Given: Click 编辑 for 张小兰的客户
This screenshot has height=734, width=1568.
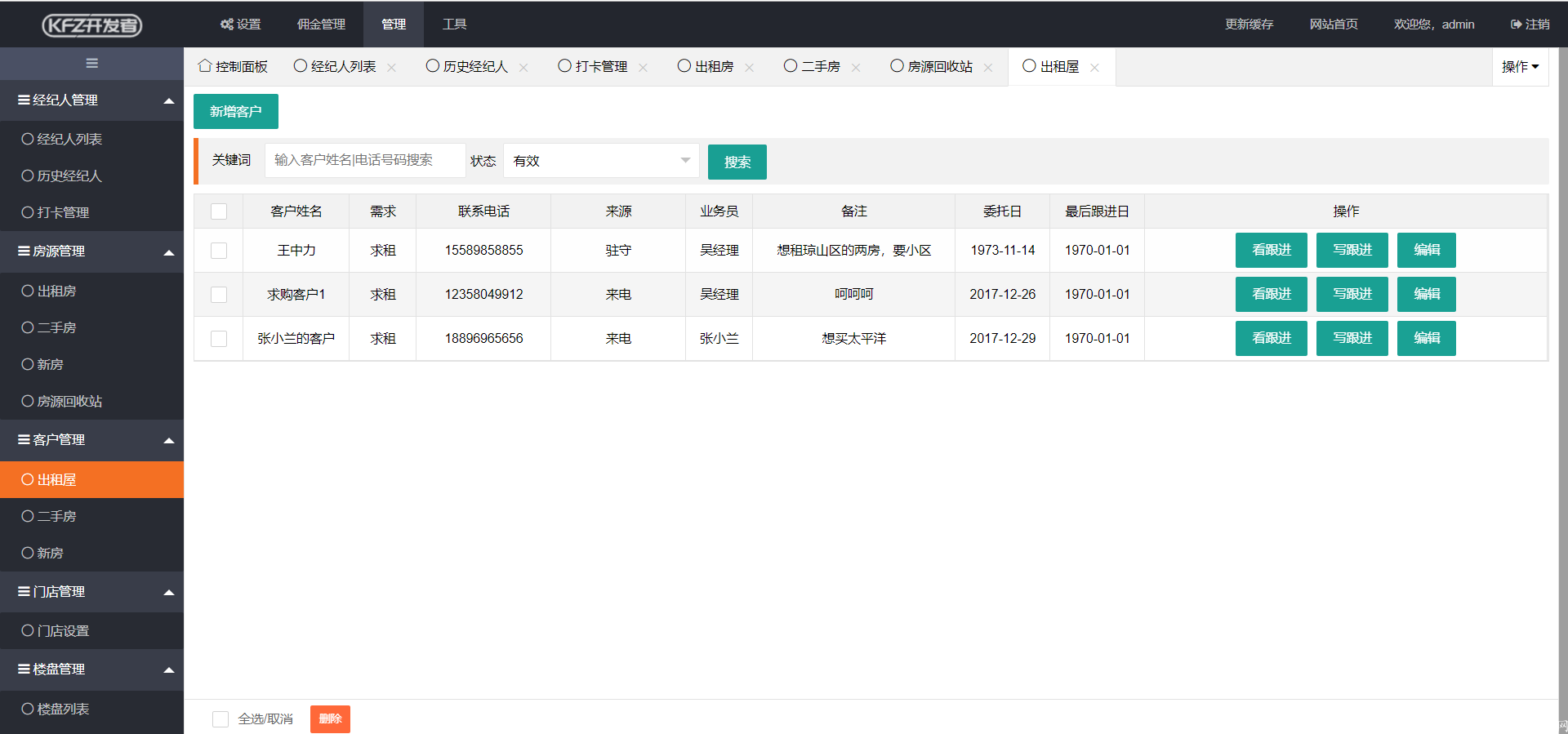Looking at the screenshot, I should tap(1427, 338).
